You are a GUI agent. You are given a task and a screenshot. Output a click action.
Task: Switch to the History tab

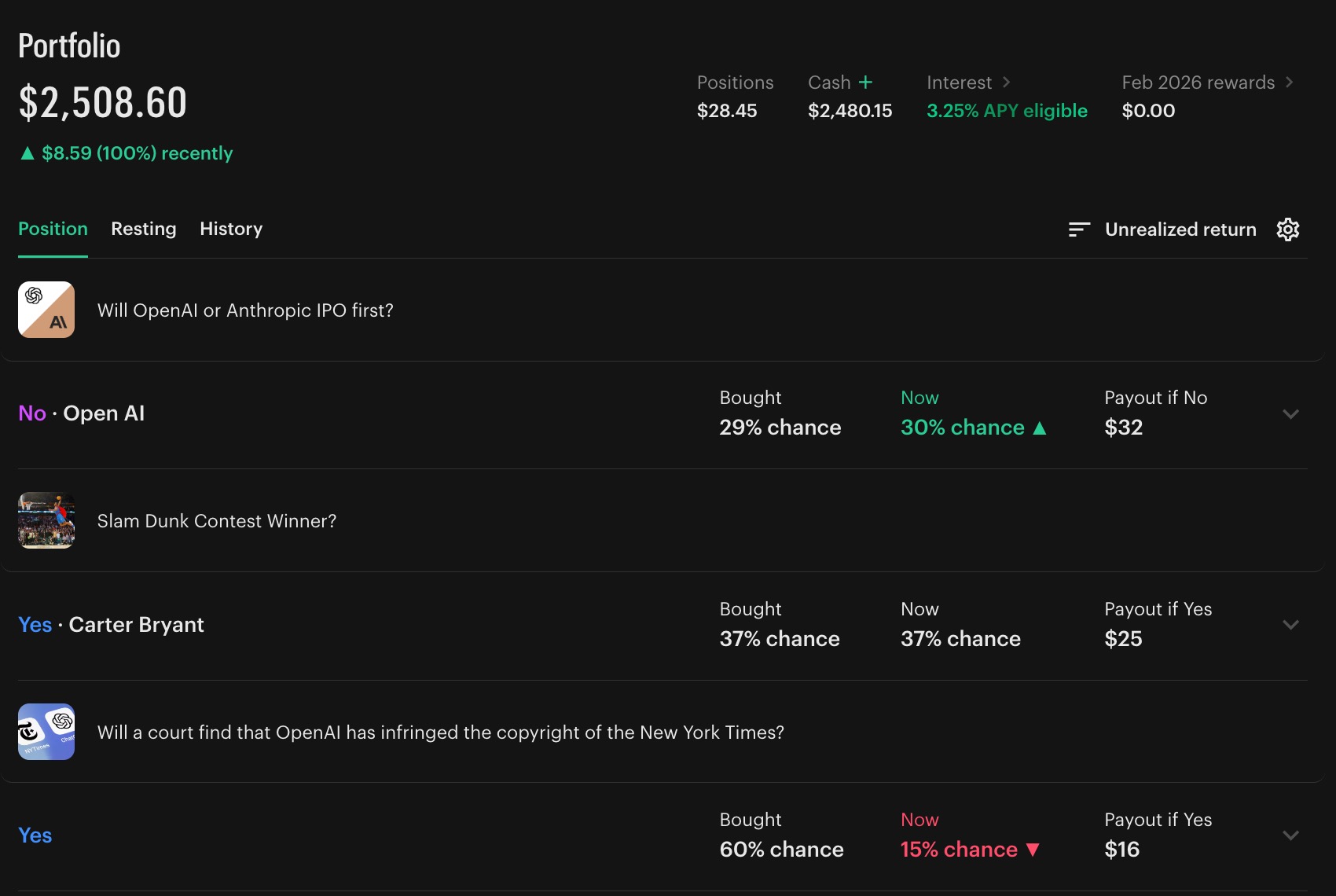click(x=231, y=229)
